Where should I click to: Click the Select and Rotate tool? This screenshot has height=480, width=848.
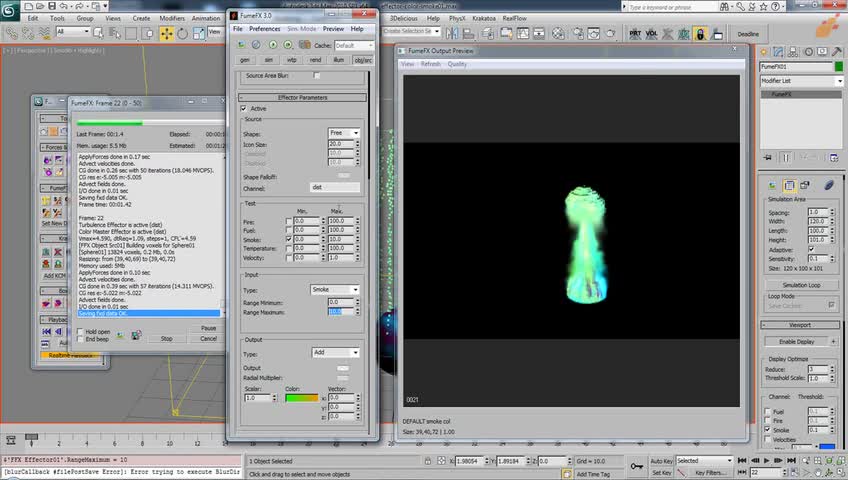click(x=183, y=34)
